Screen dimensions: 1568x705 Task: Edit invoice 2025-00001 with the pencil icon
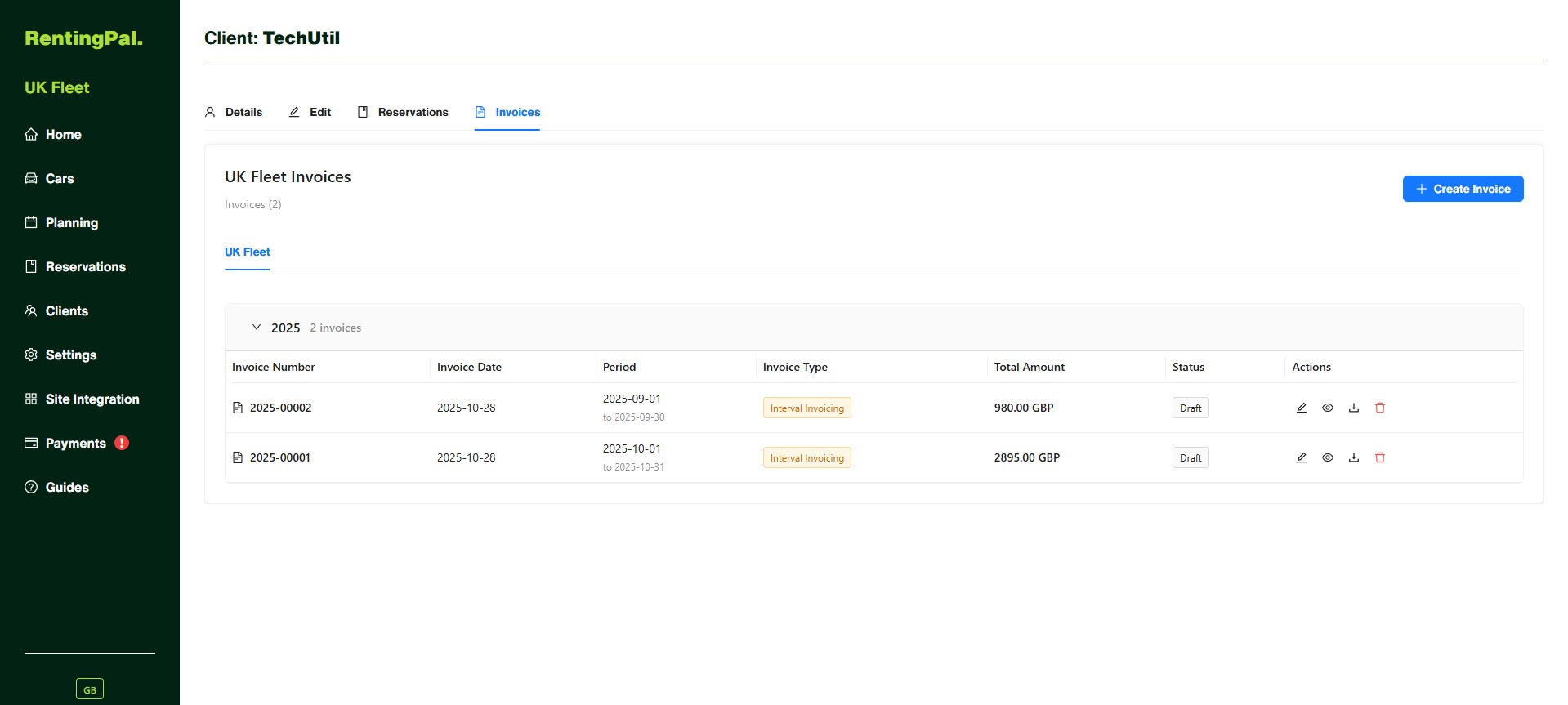tap(1302, 457)
